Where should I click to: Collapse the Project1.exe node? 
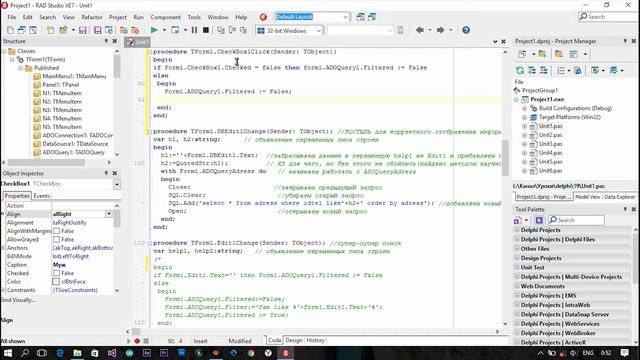[x=516, y=100]
